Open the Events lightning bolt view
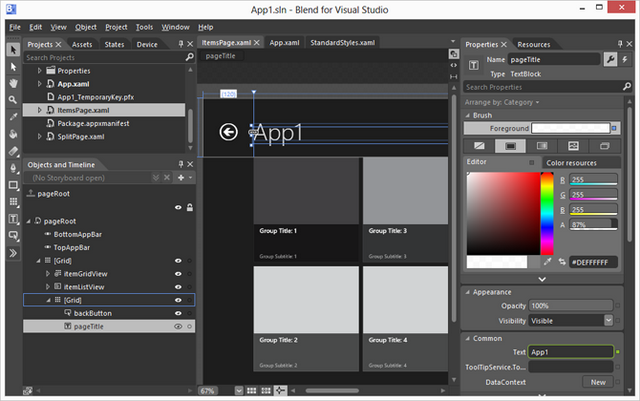640x401 pixels. click(625, 60)
